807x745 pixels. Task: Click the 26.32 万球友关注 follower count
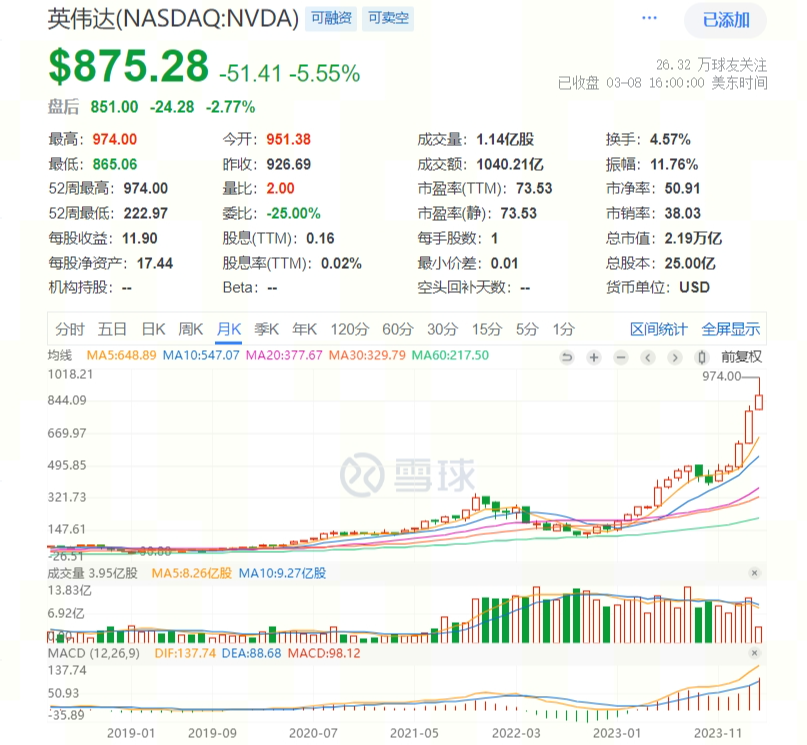[712, 65]
